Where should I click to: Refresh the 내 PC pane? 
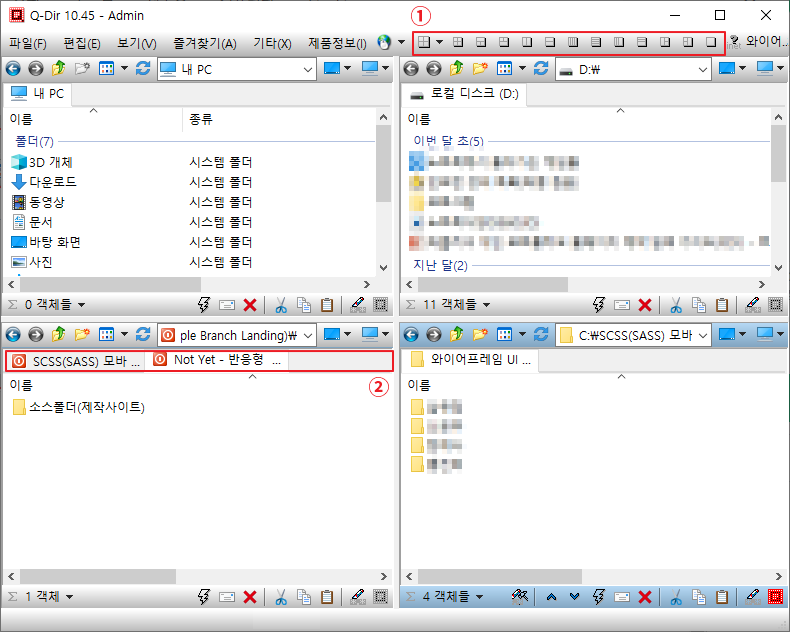coord(143,68)
